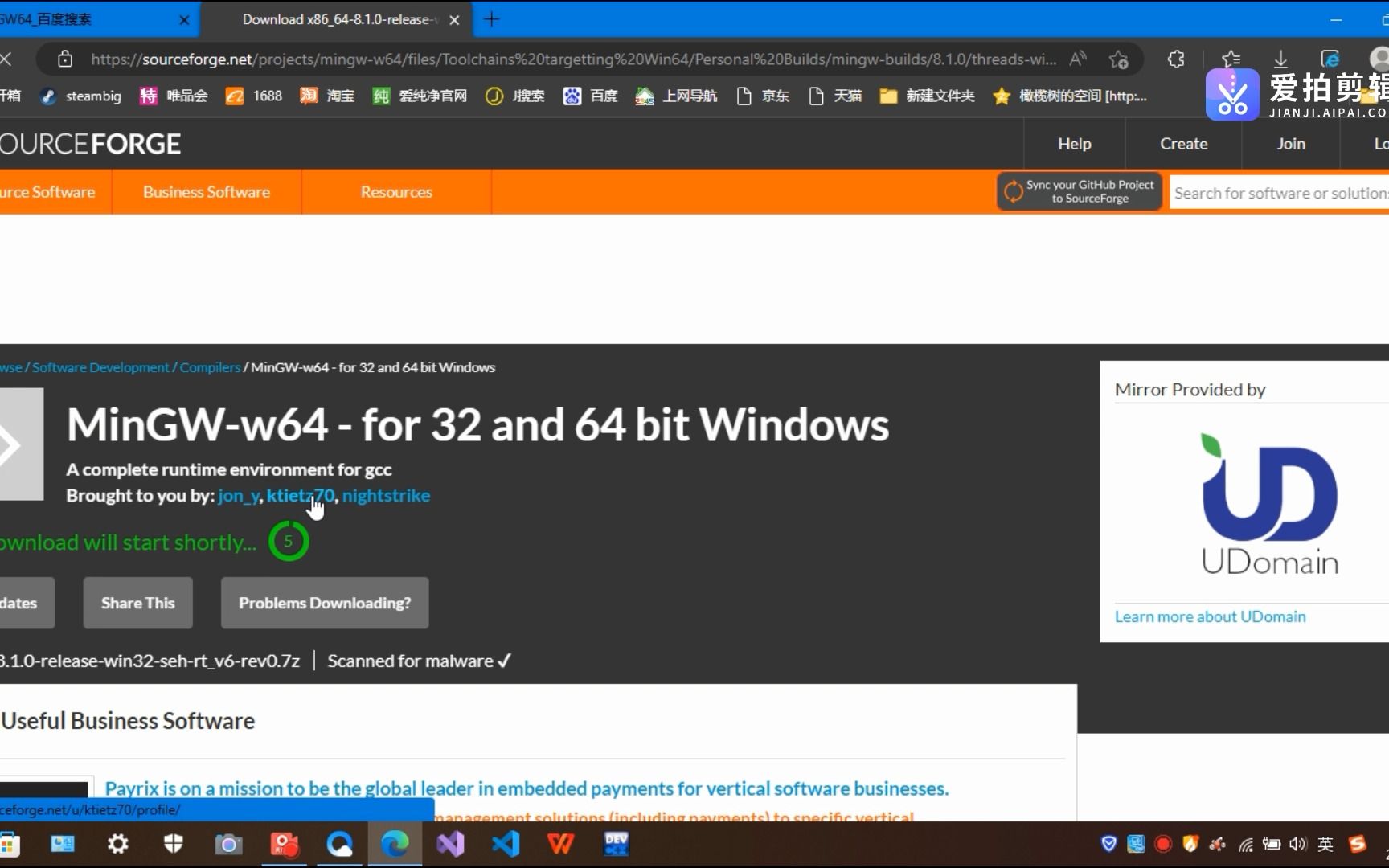Open the Payrix sponsored headline link
The width and height of the screenshot is (1389, 868).
[527, 788]
